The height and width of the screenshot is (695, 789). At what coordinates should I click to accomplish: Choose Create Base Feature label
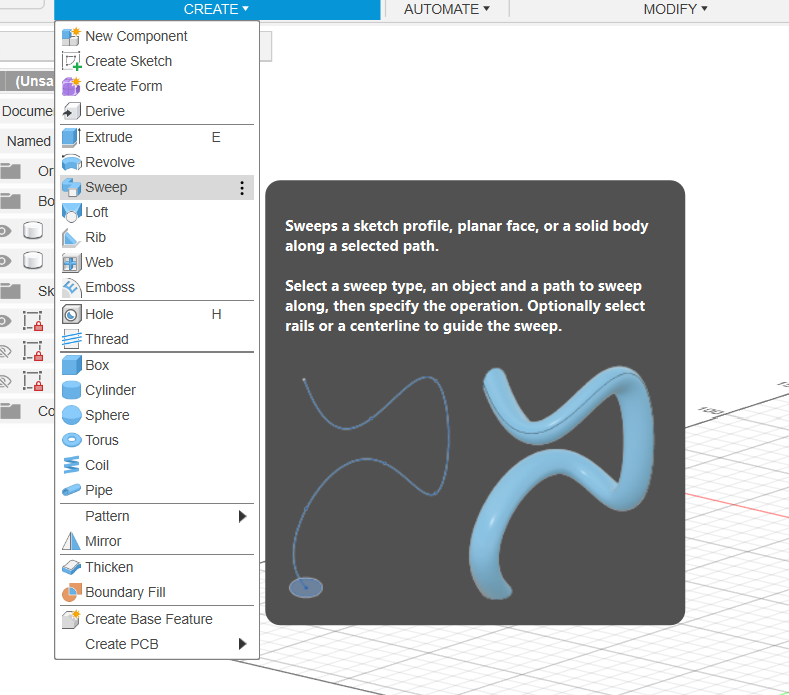149,619
